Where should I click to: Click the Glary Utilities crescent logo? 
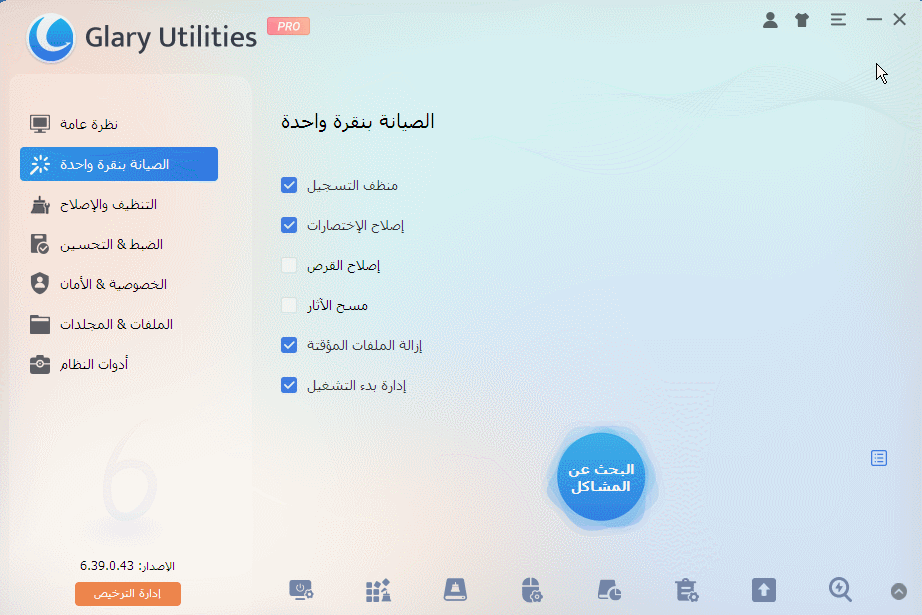tap(51, 38)
